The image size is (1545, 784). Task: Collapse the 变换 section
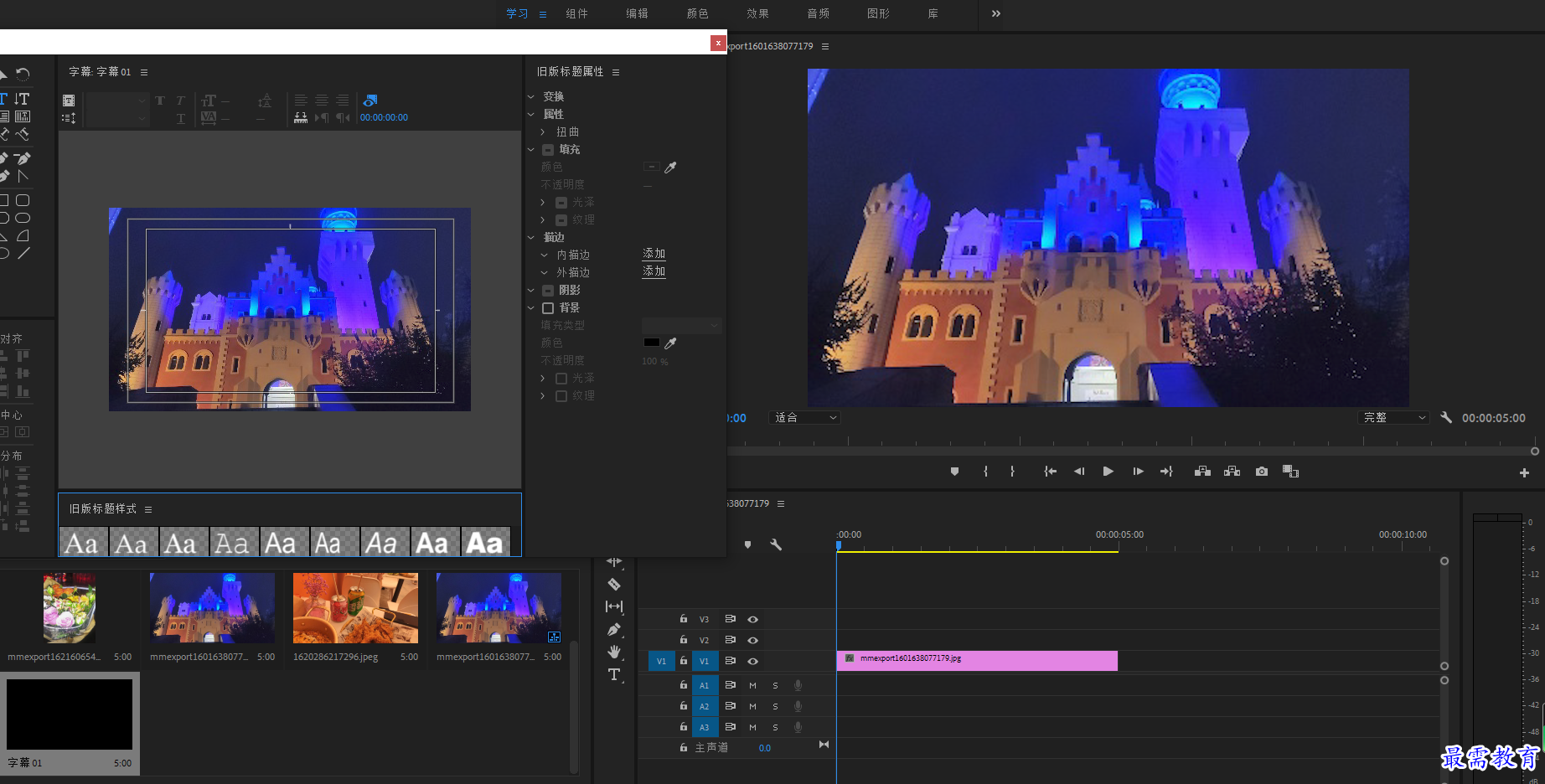531,96
